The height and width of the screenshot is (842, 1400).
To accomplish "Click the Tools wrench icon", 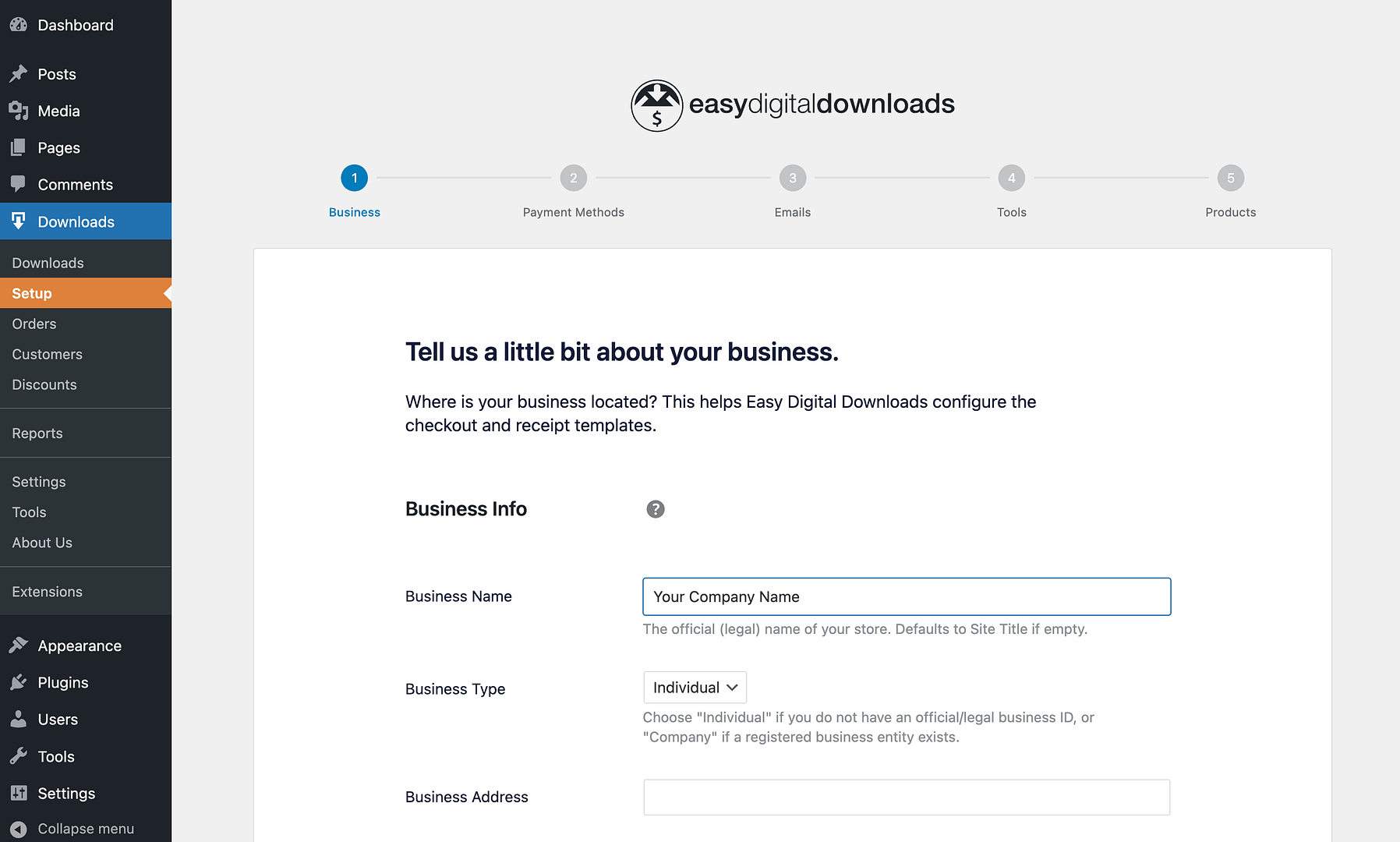I will click(x=19, y=756).
